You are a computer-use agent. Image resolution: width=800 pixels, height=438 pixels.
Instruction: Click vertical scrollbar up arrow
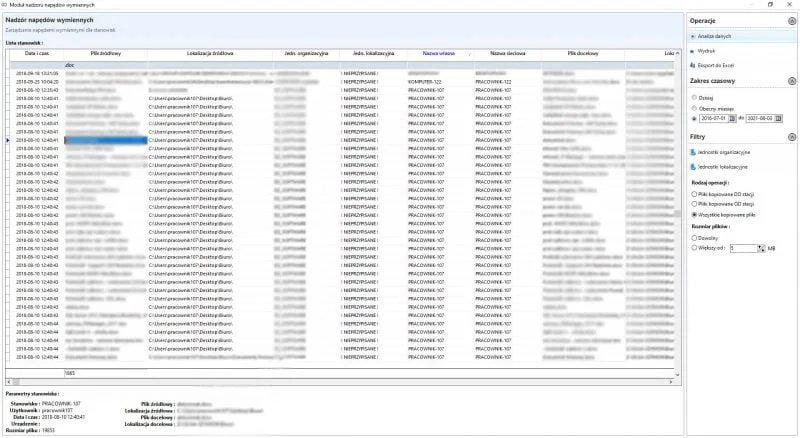(x=678, y=53)
